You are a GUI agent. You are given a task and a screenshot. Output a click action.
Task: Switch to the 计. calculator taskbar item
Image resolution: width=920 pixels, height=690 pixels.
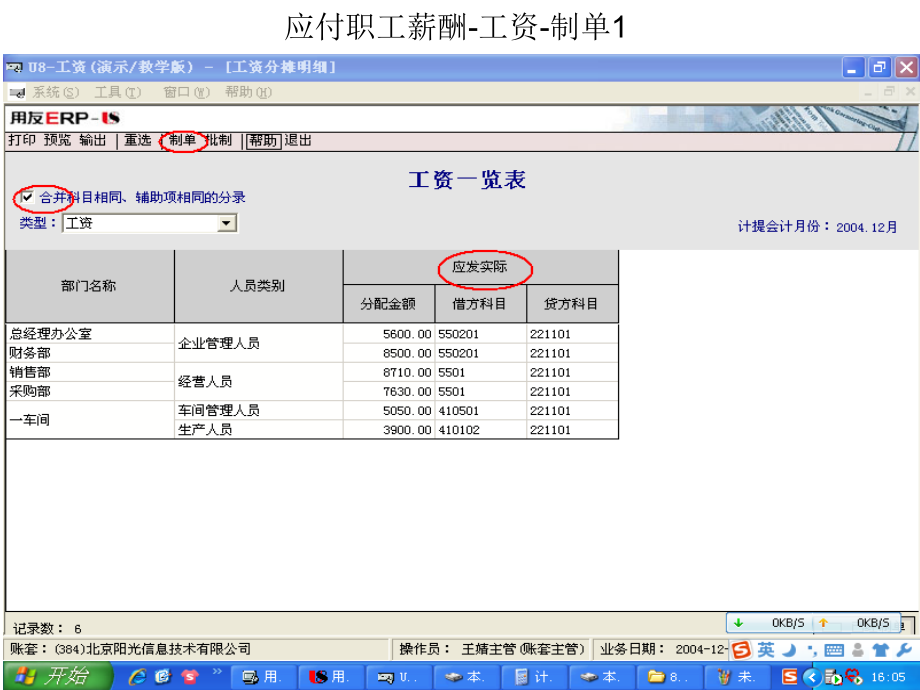click(534, 677)
